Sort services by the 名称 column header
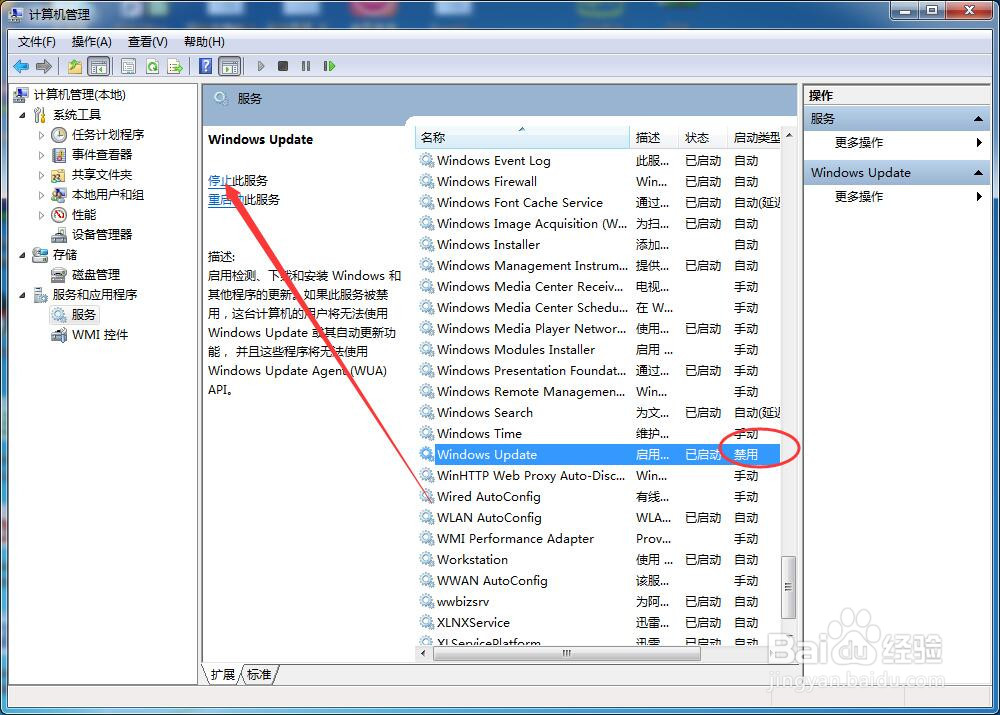Screen dimensions: 1000x715 click(x=522, y=138)
